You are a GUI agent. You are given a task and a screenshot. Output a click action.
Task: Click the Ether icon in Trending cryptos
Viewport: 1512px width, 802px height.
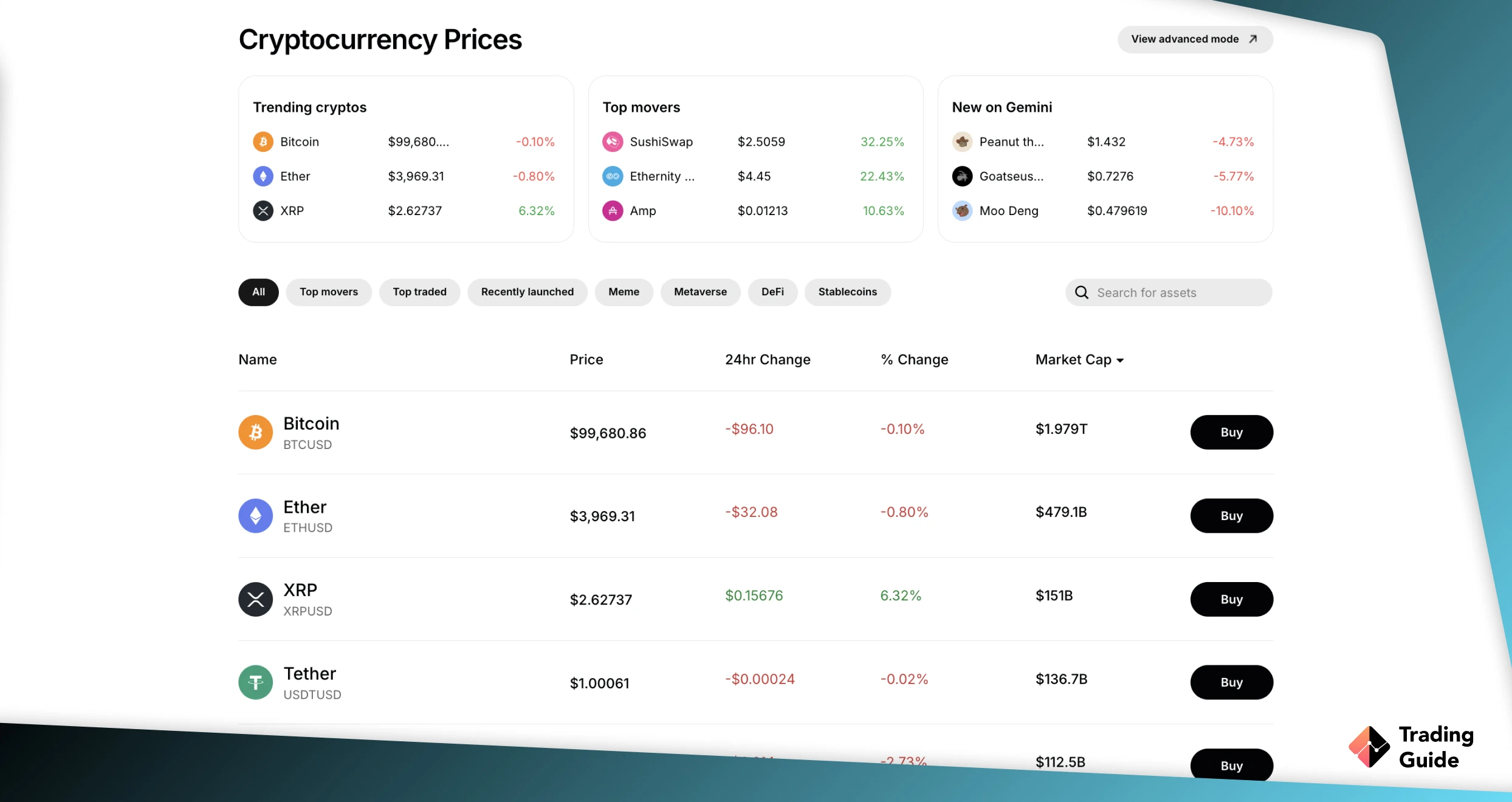click(x=263, y=177)
